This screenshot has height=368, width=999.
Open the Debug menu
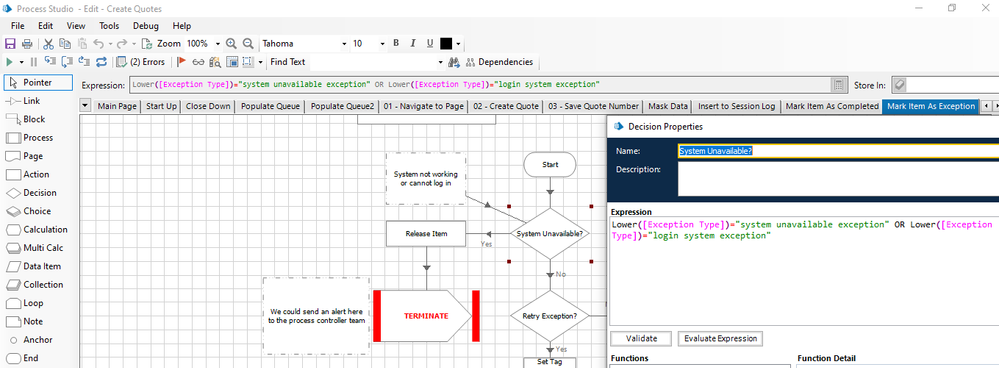pyautogui.click(x=146, y=26)
